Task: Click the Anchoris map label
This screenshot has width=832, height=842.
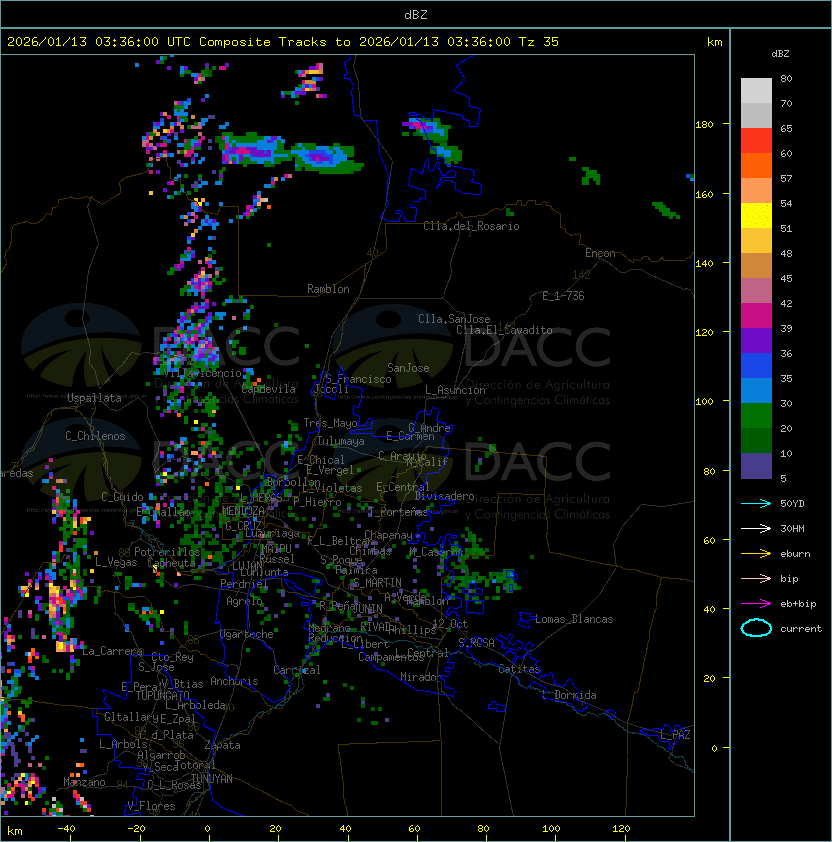Action: pyautogui.click(x=234, y=681)
